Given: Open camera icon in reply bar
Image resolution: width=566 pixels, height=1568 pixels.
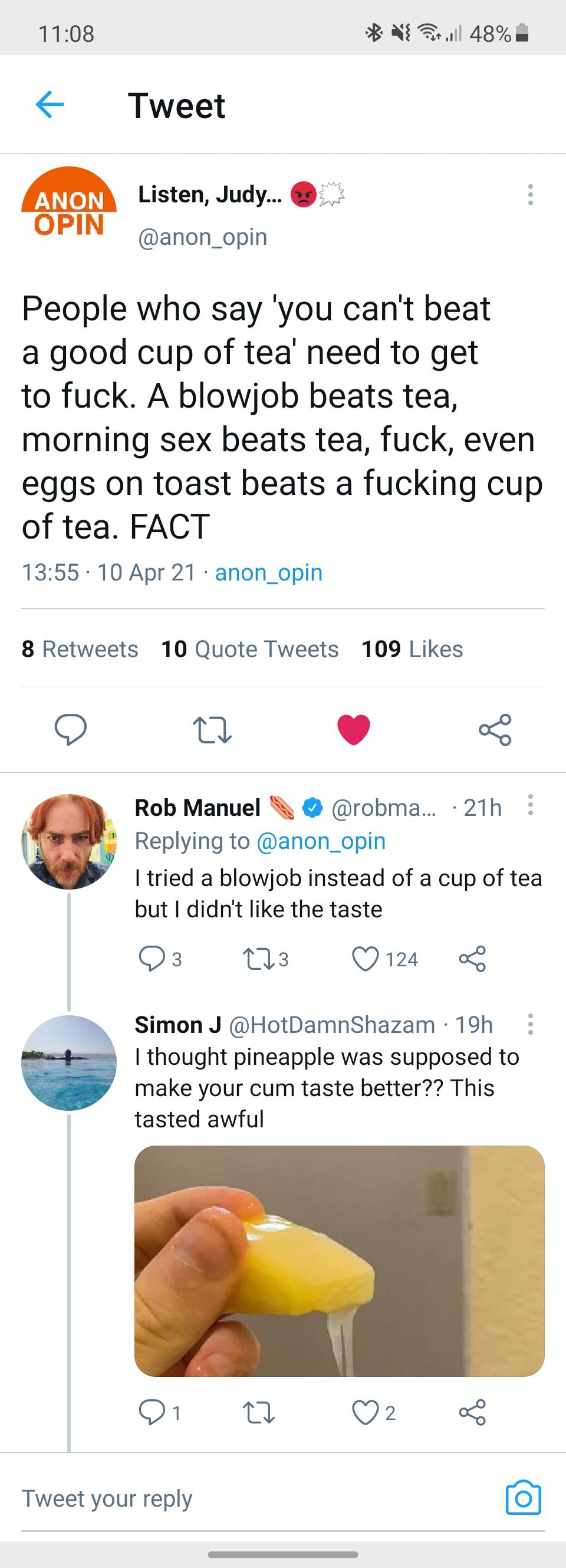Looking at the screenshot, I should click(524, 1497).
